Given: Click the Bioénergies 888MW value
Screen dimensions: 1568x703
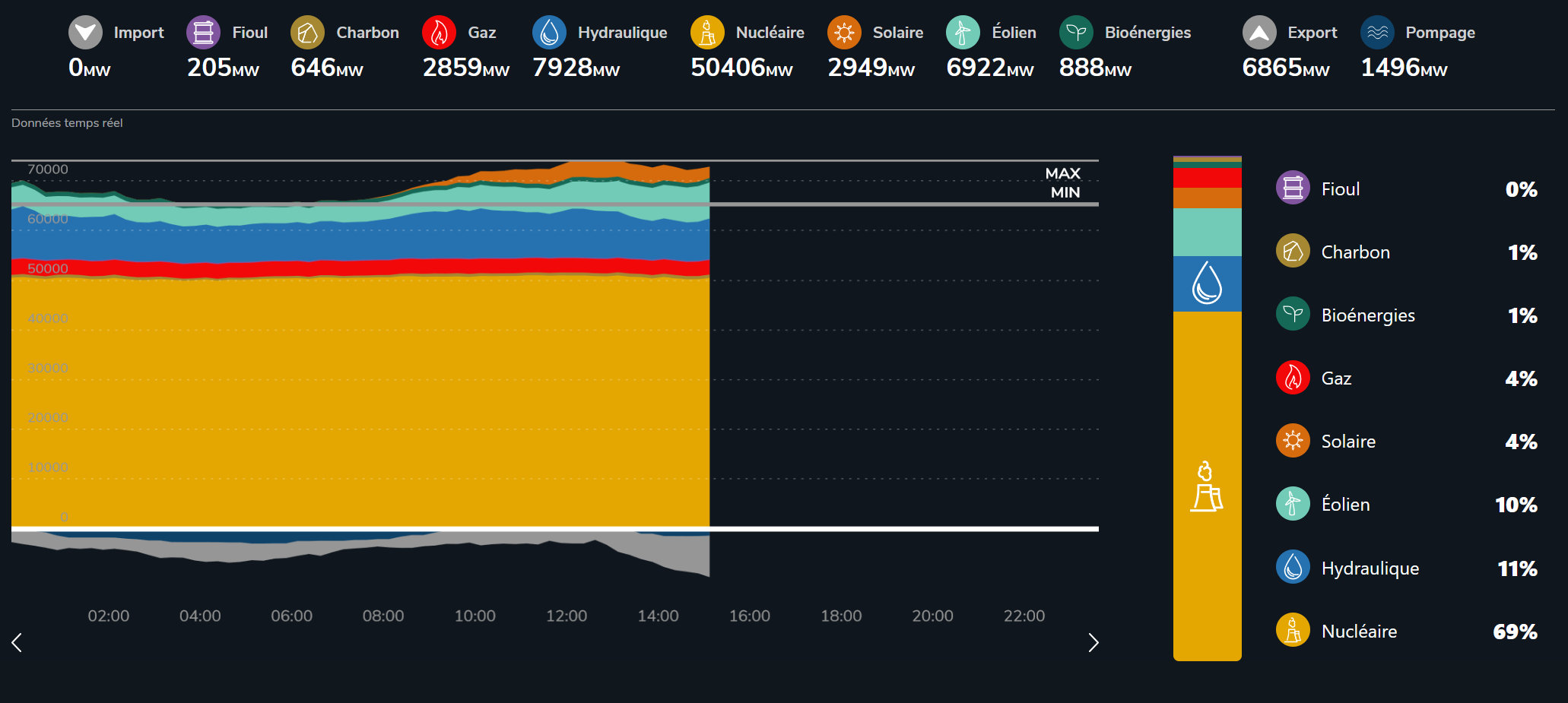Looking at the screenshot, I should pos(1095,68).
